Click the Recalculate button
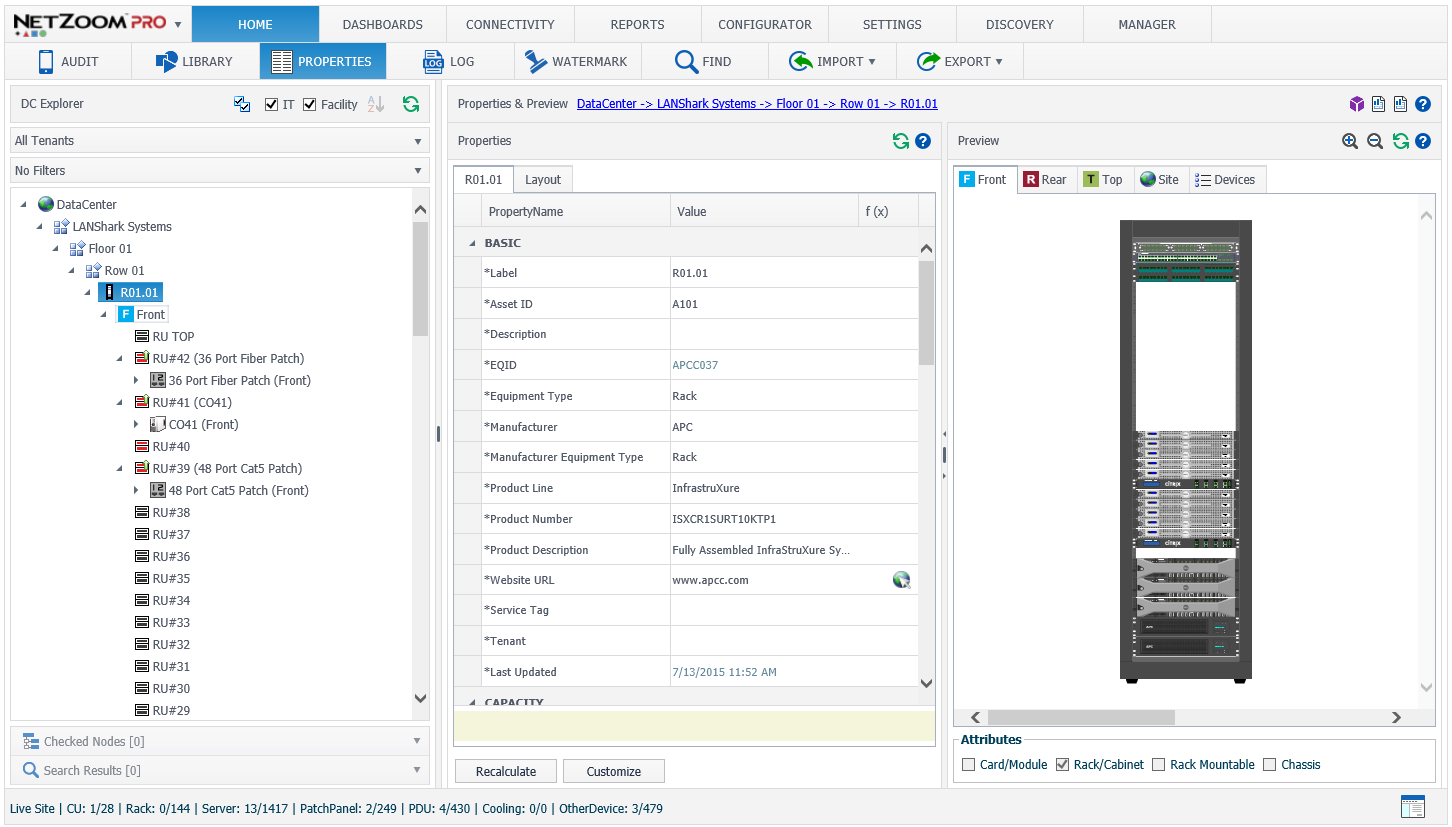The height and width of the screenshot is (827, 1452). (505, 771)
